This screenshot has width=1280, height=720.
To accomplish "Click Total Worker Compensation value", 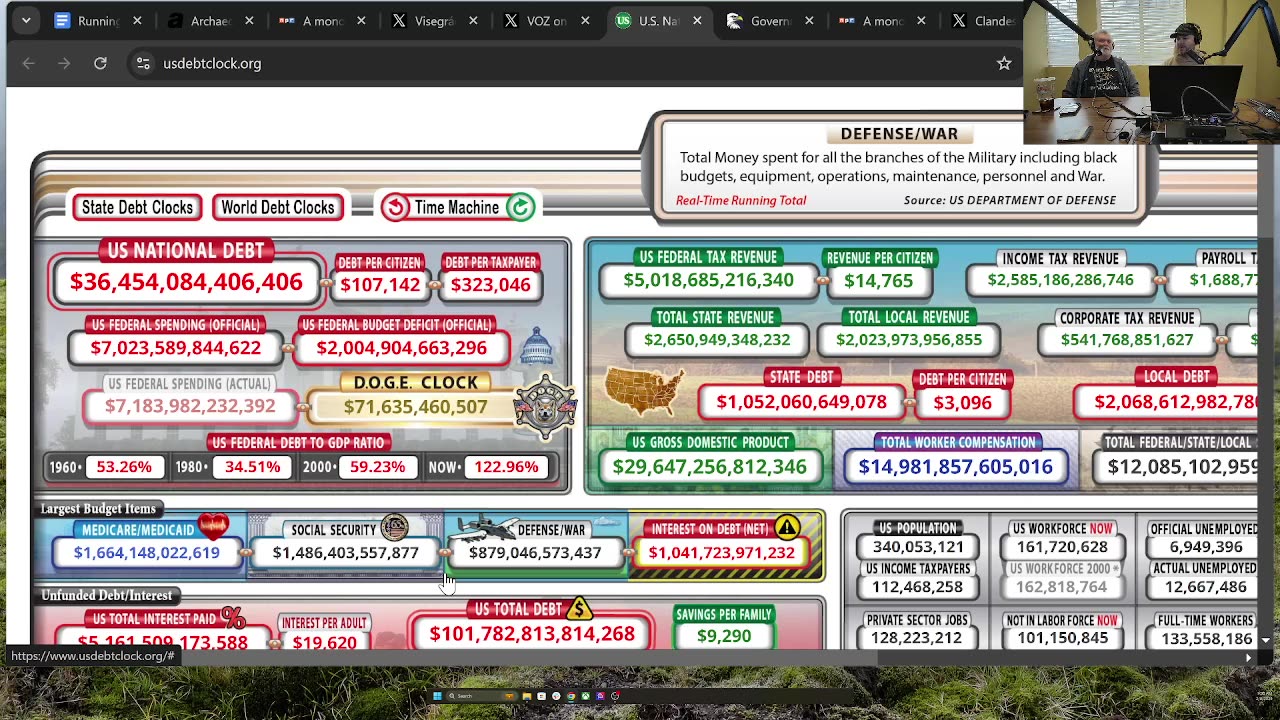I will pos(955,467).
